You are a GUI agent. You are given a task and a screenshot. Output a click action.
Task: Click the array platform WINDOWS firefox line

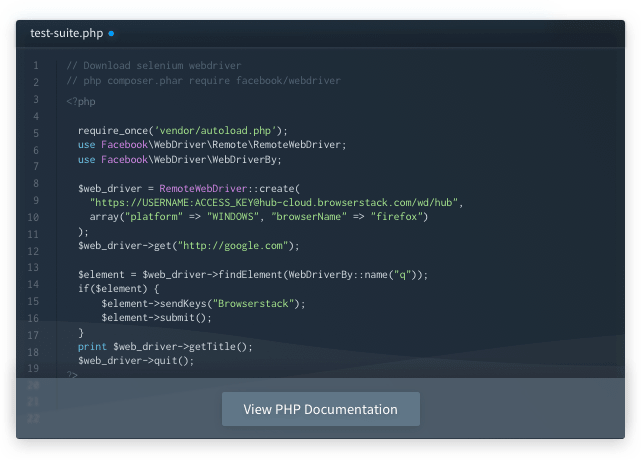coord(259,217)
